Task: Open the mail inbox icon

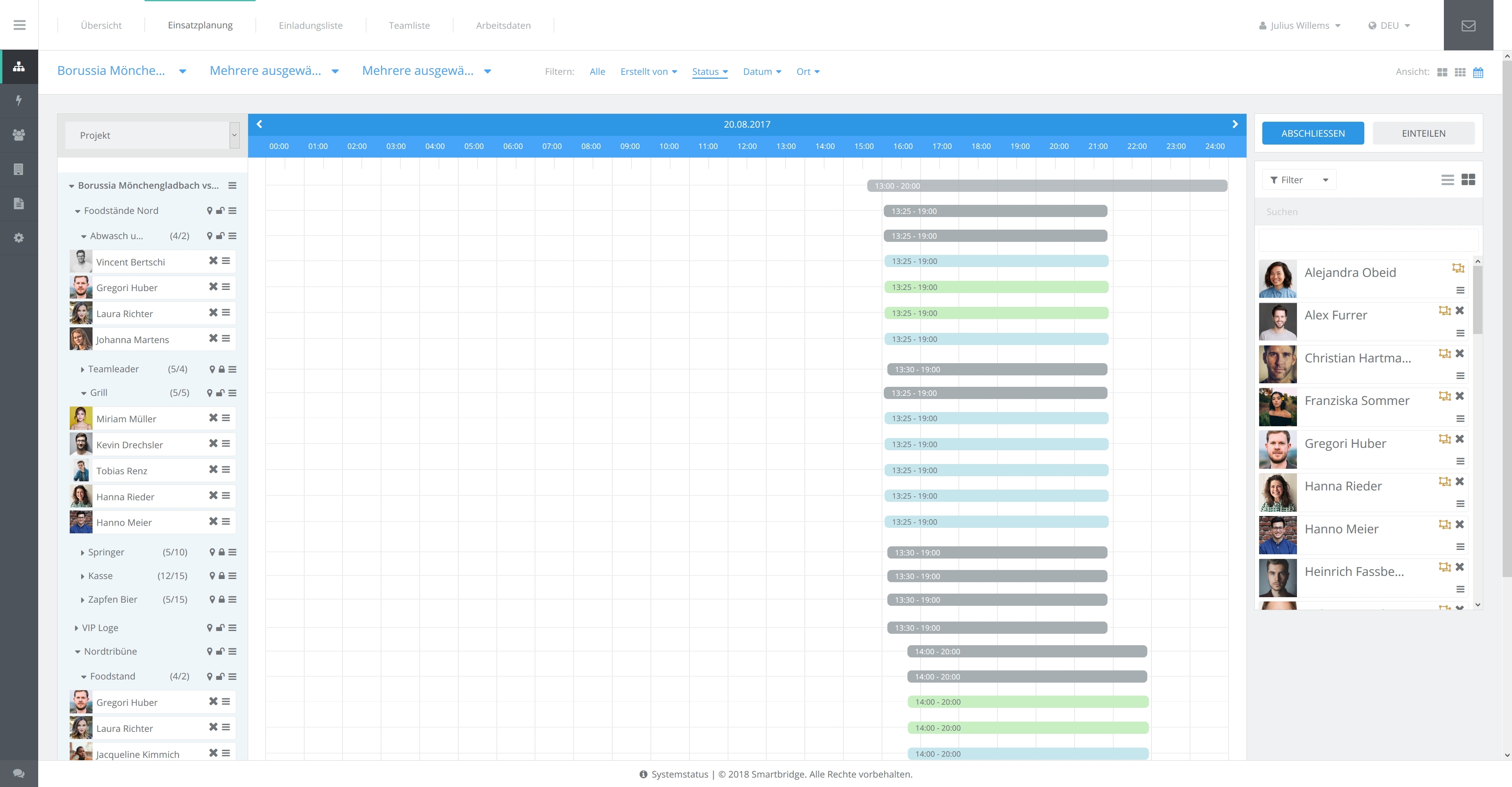Action: 1468,25
